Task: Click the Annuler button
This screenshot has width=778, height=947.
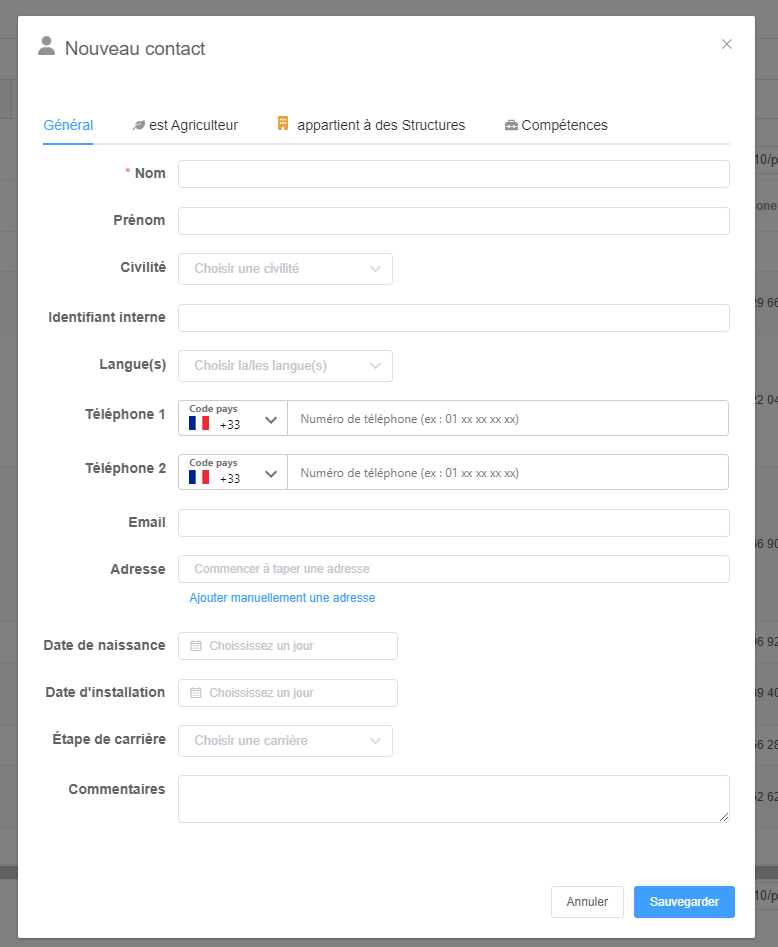Action: coord(587,901)
